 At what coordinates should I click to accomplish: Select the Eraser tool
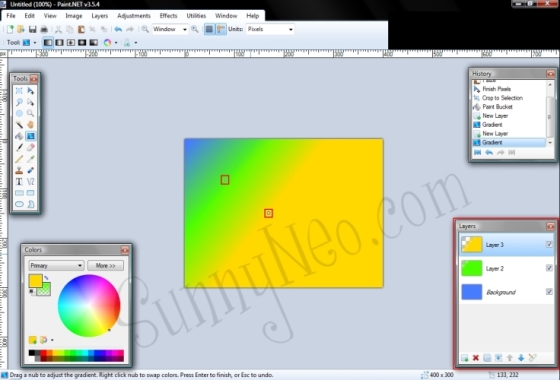tap(31, 147)
